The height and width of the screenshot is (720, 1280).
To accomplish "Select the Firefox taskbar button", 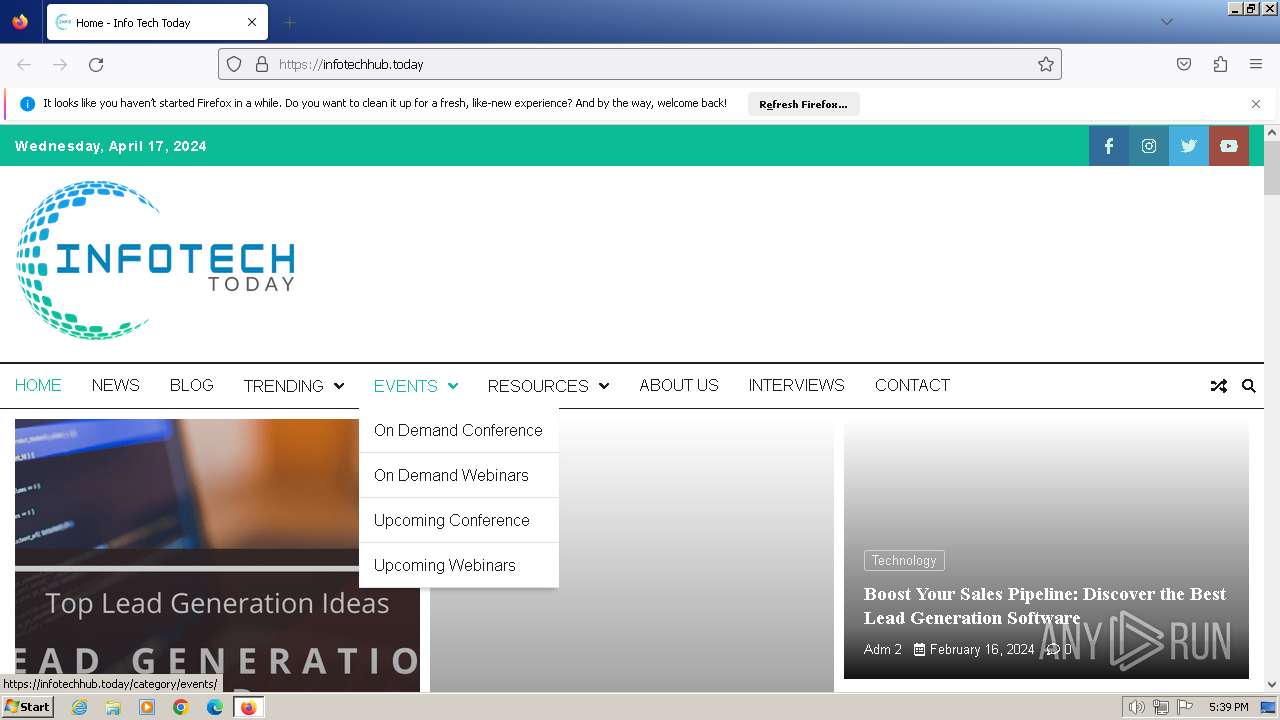I will pos(248,707).
